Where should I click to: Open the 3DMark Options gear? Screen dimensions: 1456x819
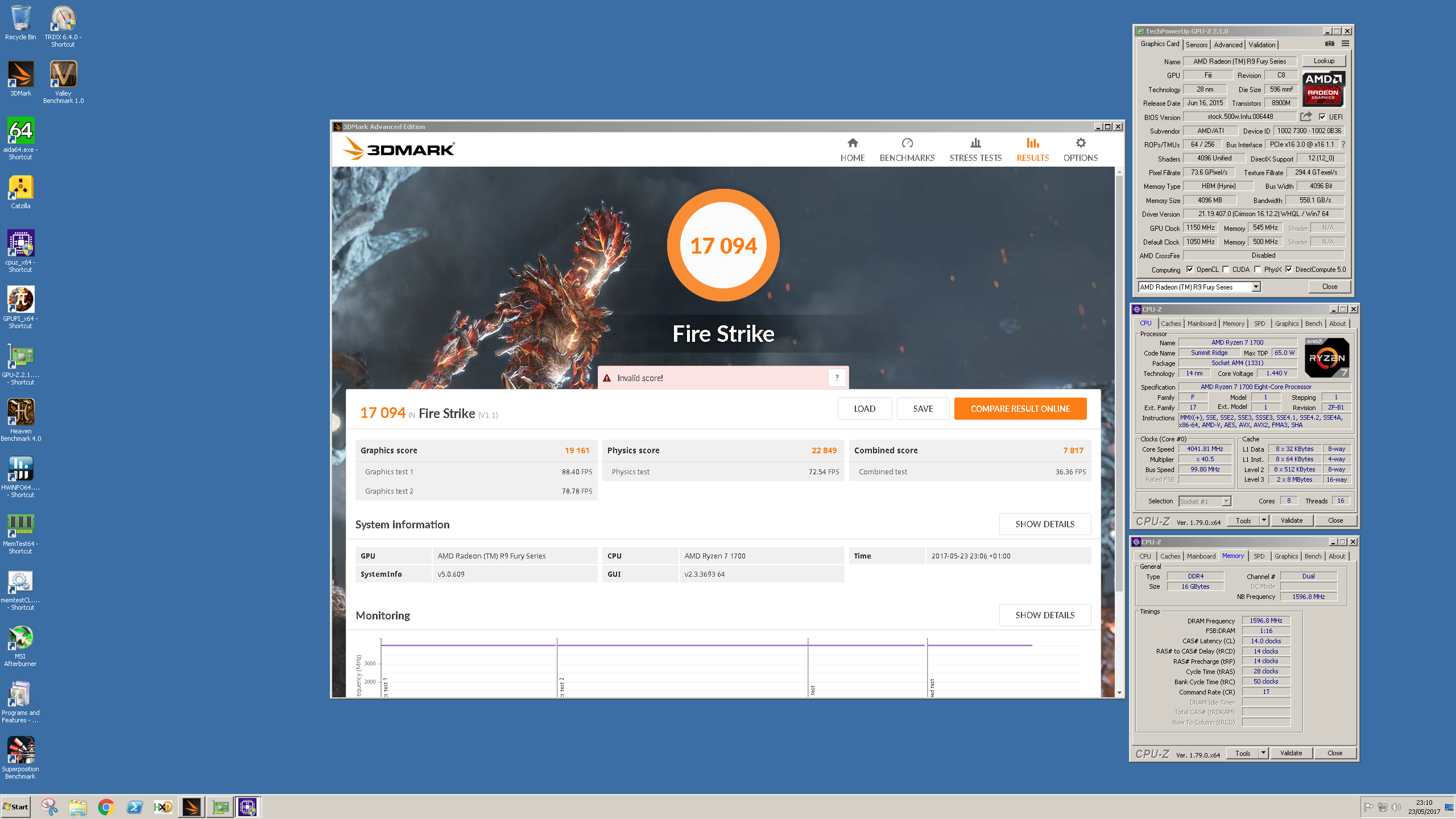[x=1079, y=149]
